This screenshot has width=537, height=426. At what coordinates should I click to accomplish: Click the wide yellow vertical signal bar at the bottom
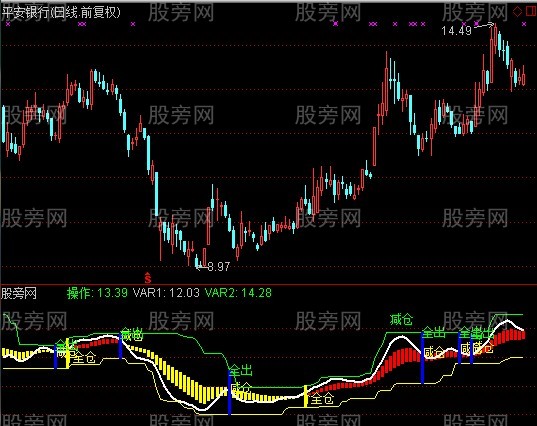[x=305, y=396]
